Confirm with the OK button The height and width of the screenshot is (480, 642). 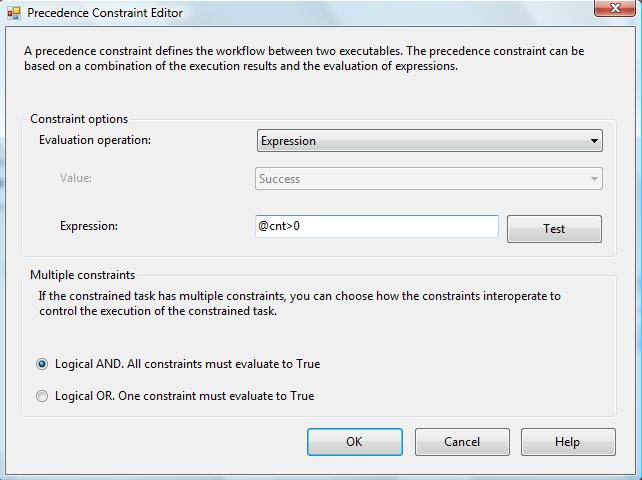point(354,442)
